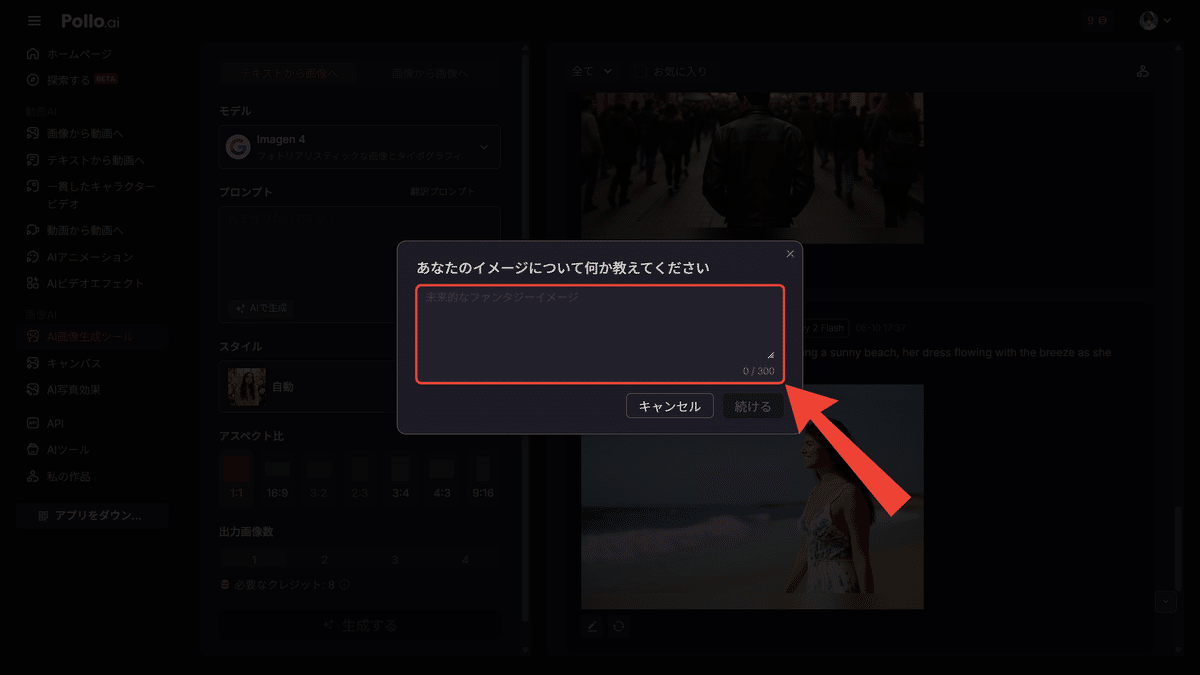The width and height of the screenshot is (1200, 675).
Task: Click the AIアニメーション sidebar icon
Action: point(33,257)
